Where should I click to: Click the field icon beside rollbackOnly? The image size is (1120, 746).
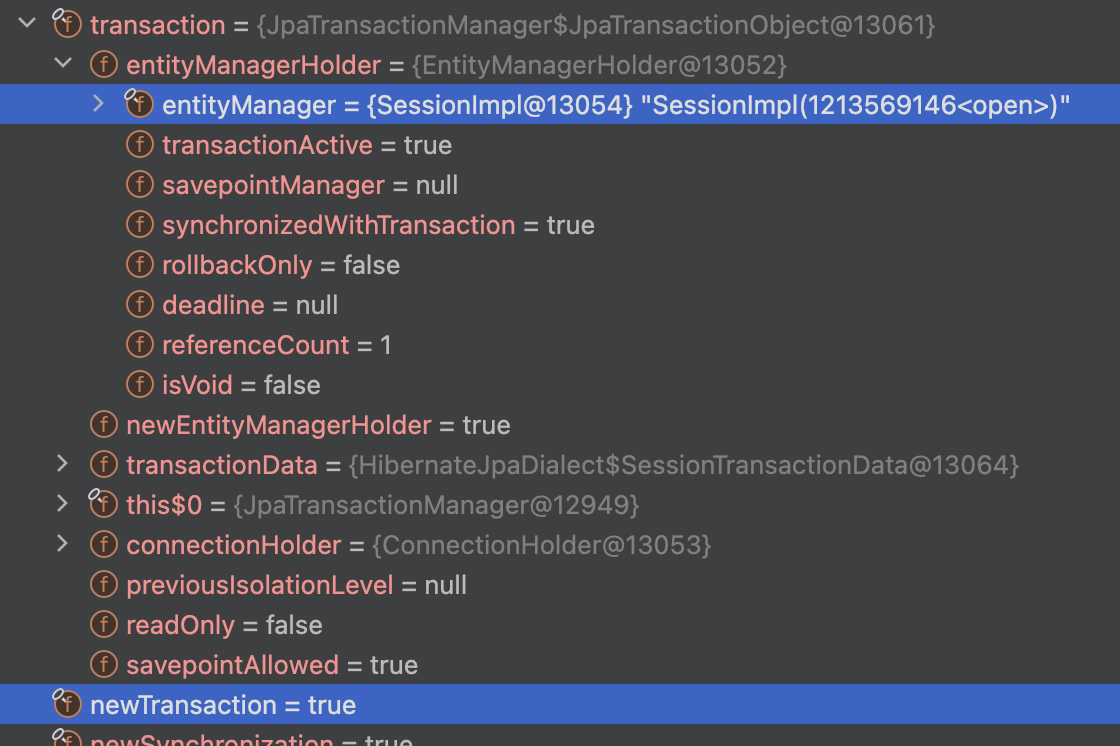139,265
